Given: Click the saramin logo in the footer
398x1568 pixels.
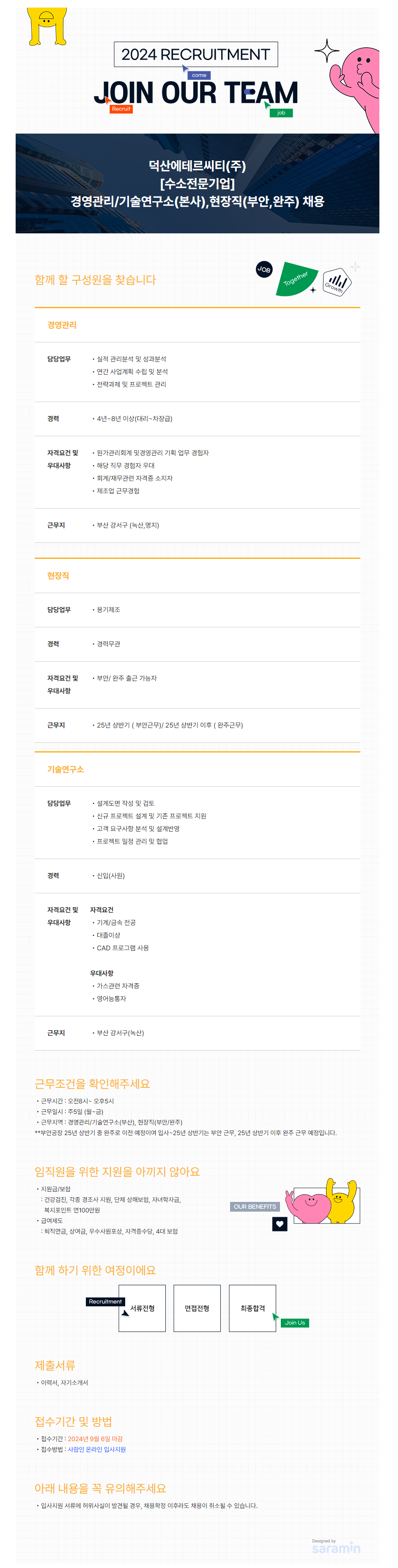Looking at the screenshot, I should [336, 1547].
